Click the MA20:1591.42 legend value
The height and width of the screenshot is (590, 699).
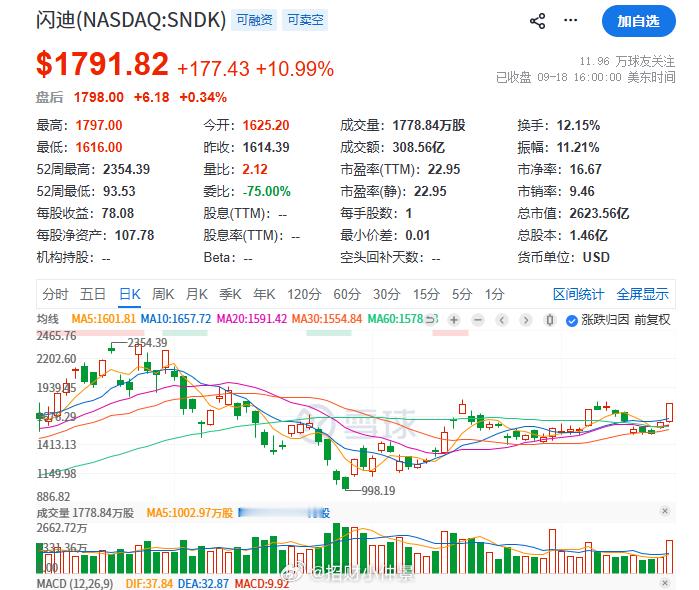(252, 319)
